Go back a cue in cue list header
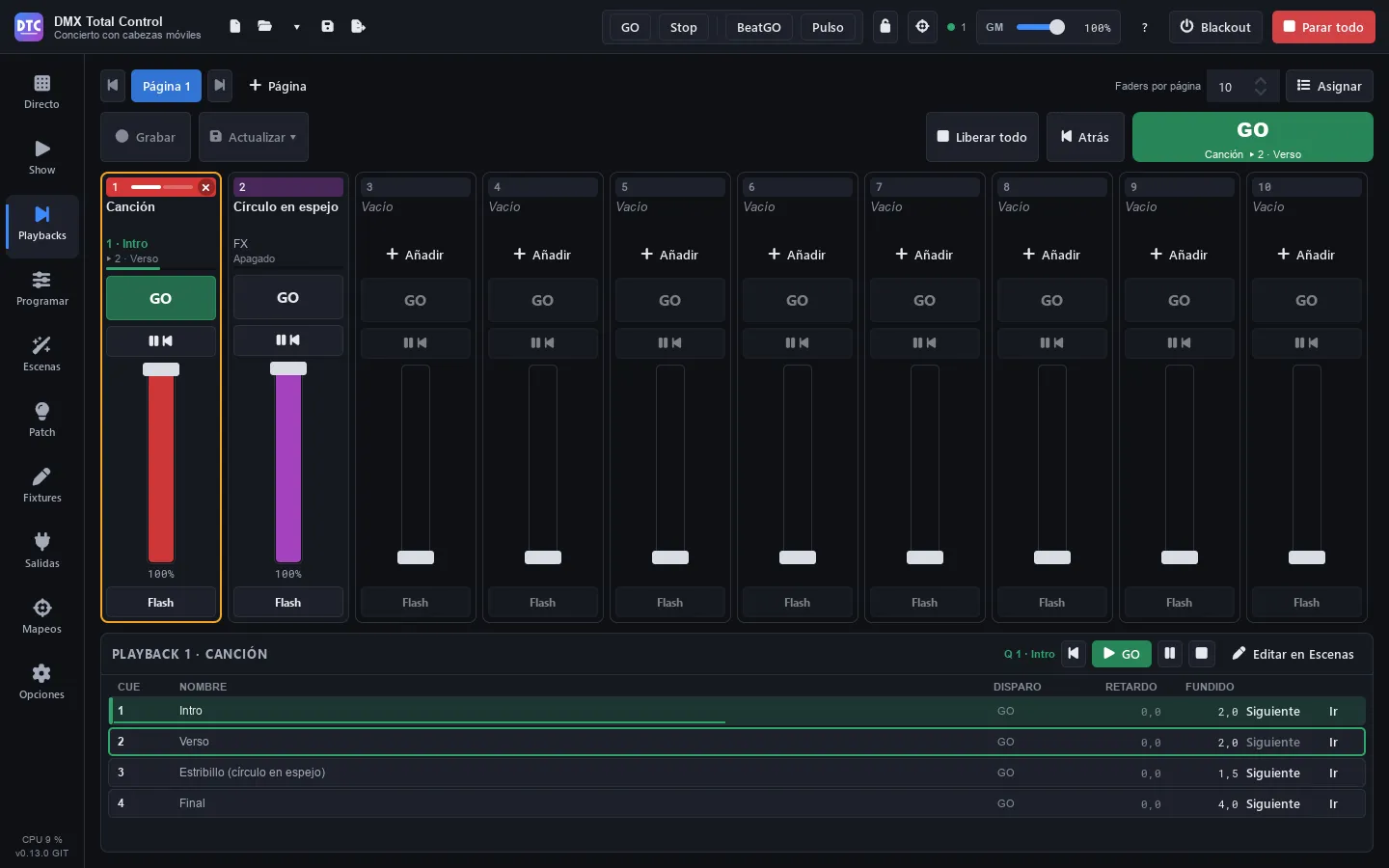The width and height of the screenshot is (1389, 868). (1074, 654)
